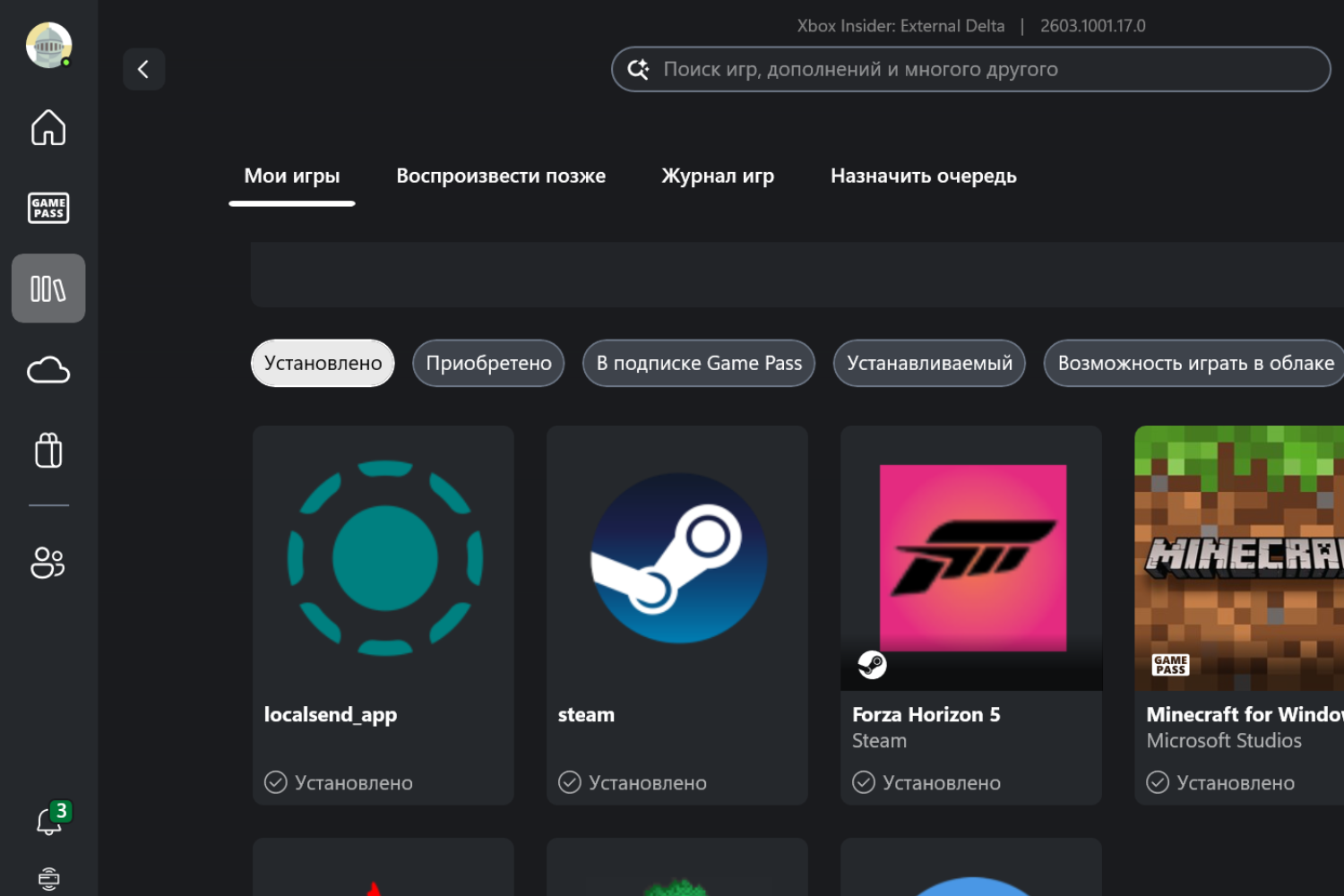Toggle the Установлено filter chip
Viewport: 1344px width, 896px height.
[322, 363]
